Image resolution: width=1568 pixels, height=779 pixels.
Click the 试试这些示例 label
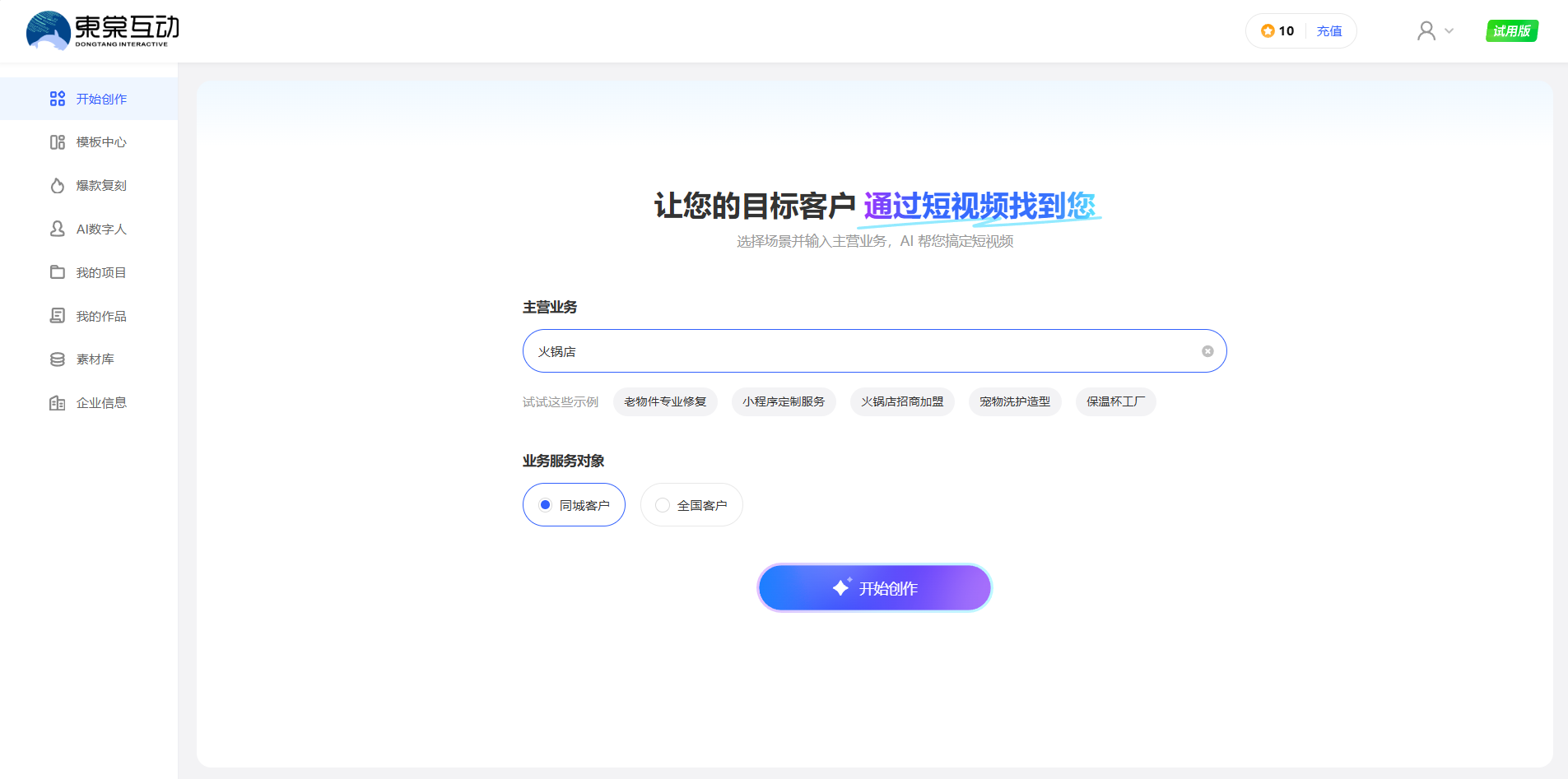pos(561,401)
